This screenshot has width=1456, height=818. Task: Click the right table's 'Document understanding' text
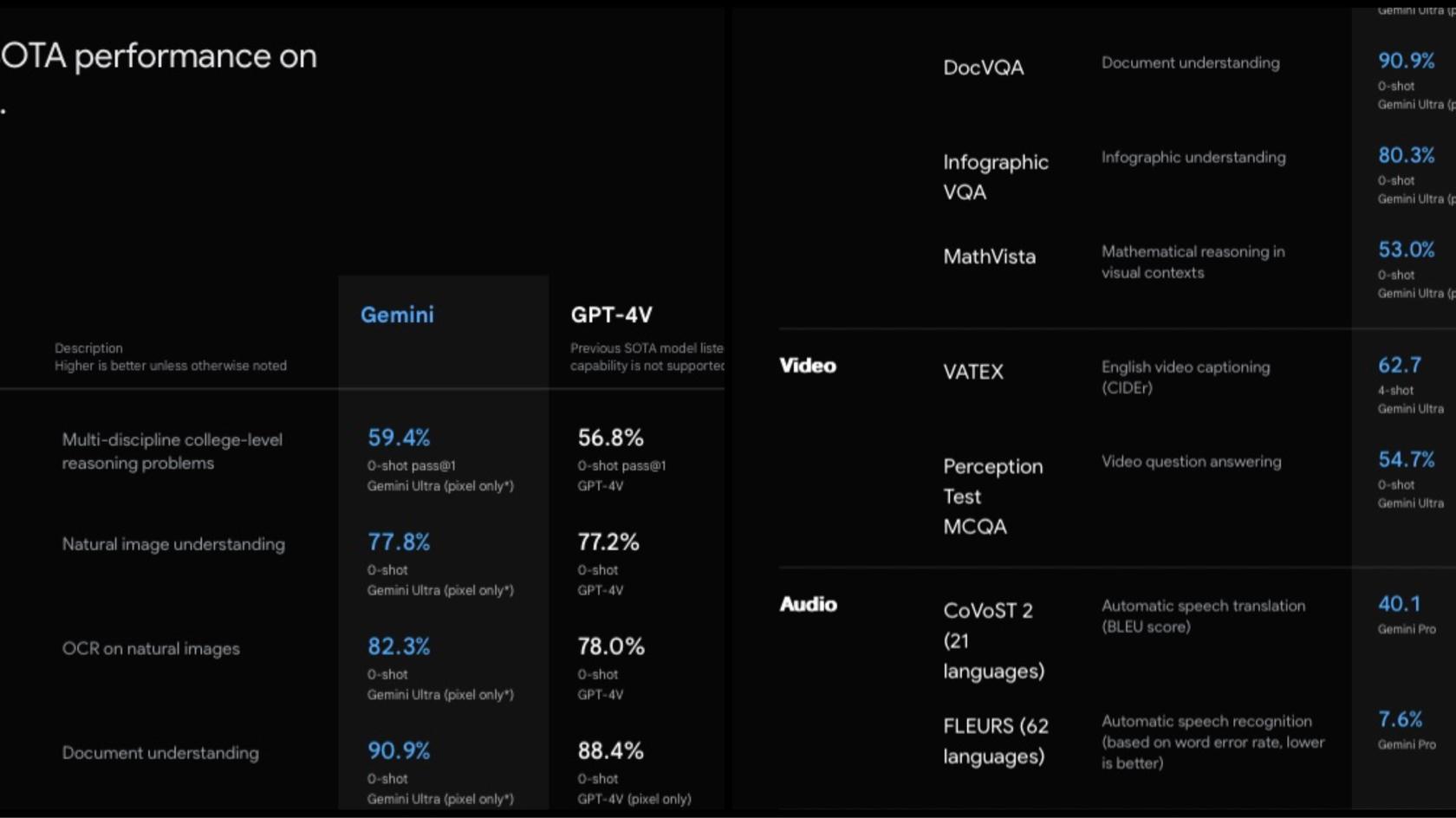pos(1191,63)
